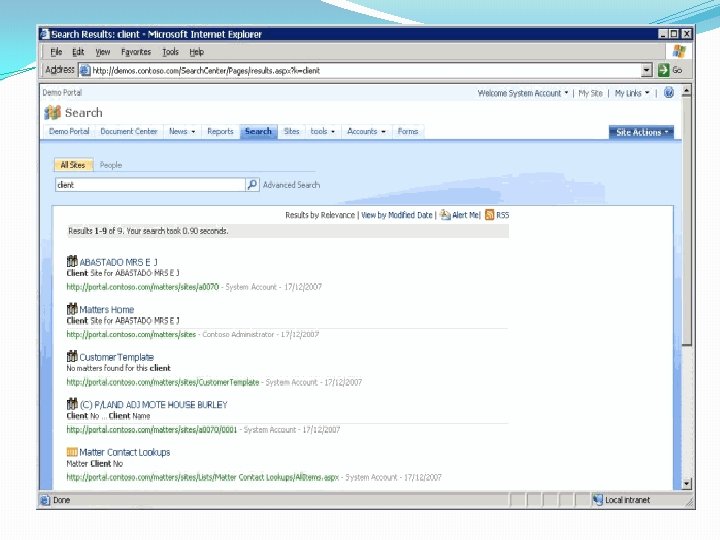
Task: Open the Customer Template result
Action: tap(117, 357)
